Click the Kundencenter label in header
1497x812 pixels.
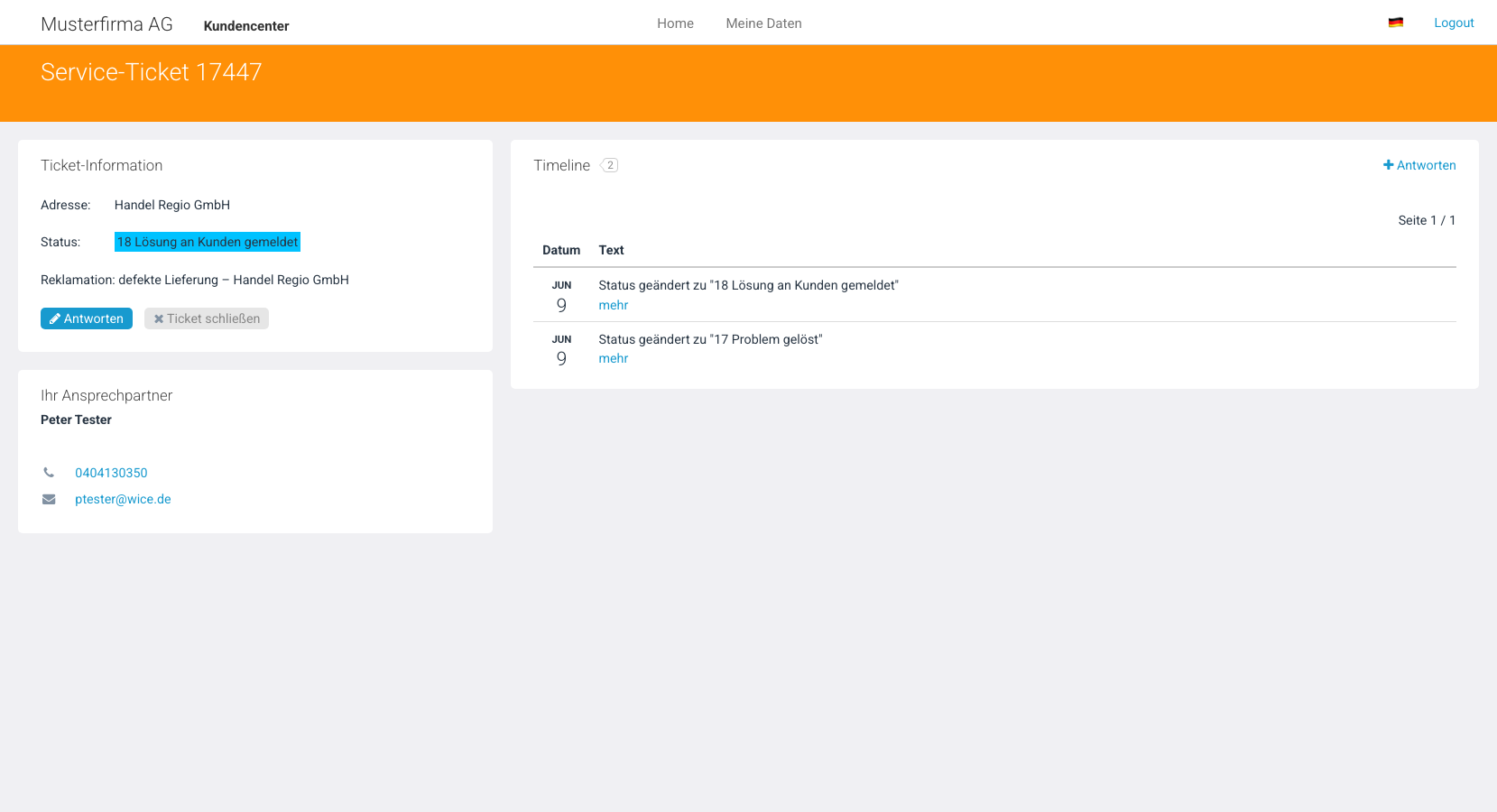pos(246,26)
